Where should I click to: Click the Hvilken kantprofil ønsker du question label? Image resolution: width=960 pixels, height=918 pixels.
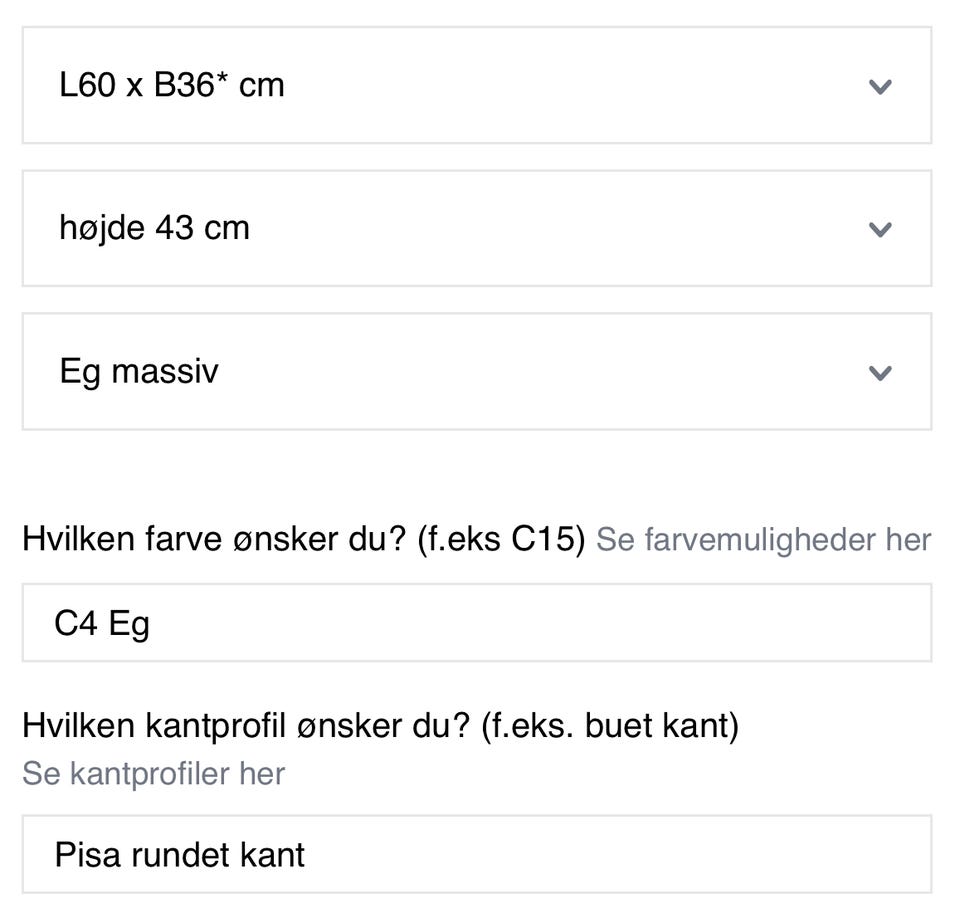coord(246,725)
